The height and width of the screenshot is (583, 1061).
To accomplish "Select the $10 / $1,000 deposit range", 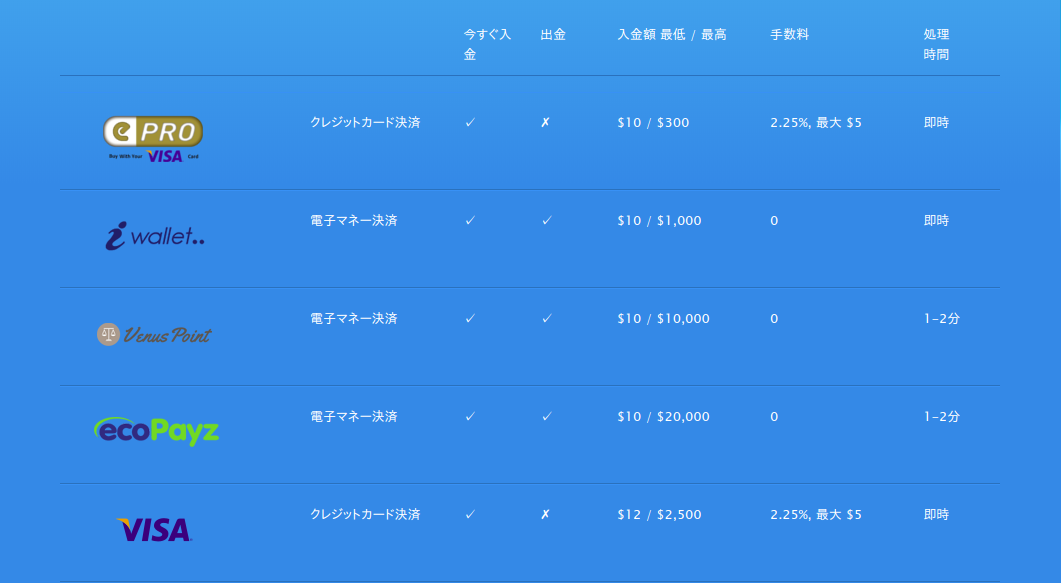I will [659, 220].
